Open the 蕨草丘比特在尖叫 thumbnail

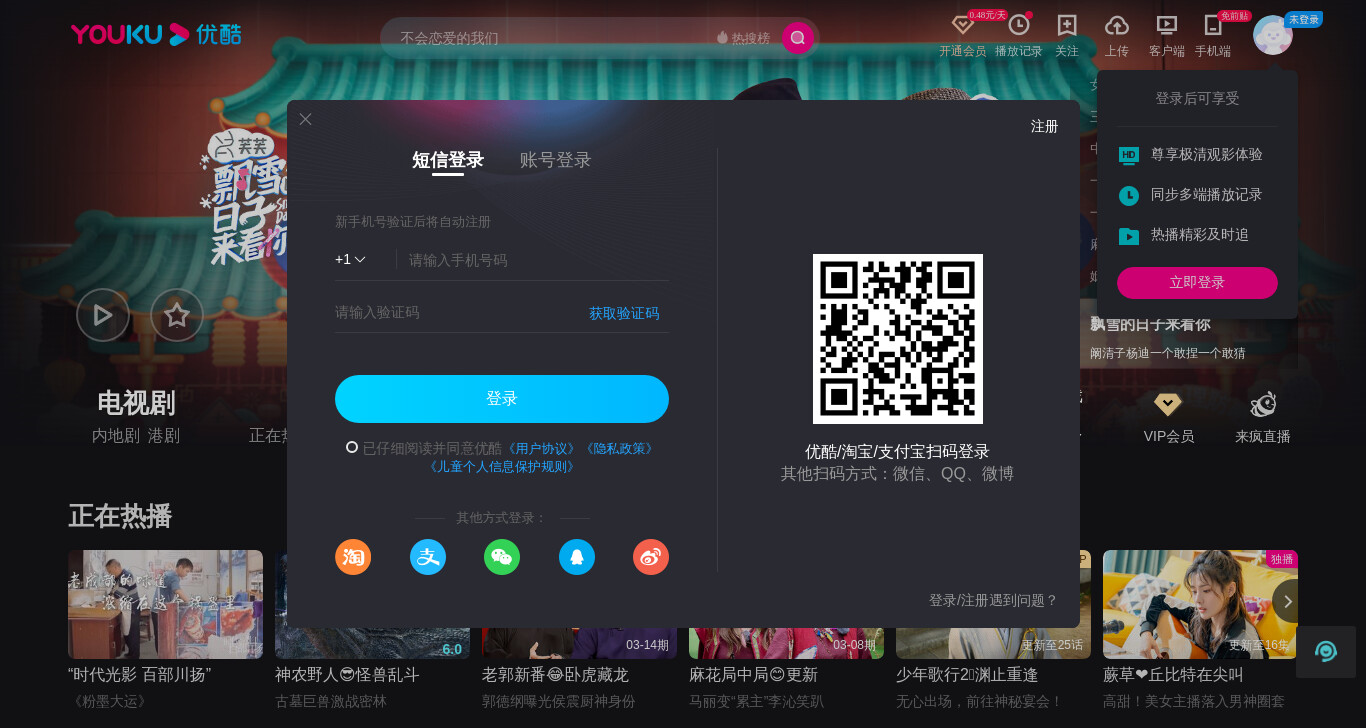tap(1200, 604)
